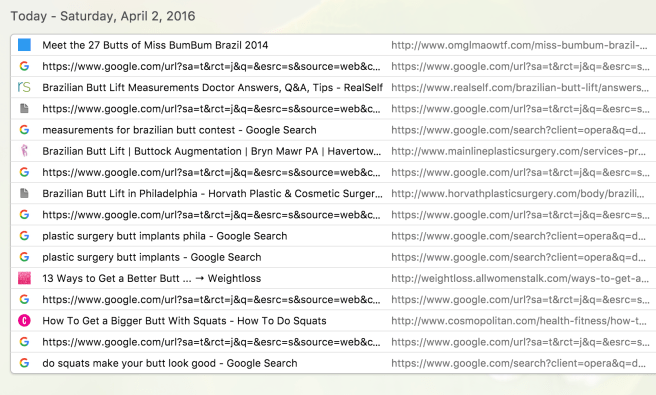
Task: Click Cosmopolitan 'C' favicon
Action: 24,321
